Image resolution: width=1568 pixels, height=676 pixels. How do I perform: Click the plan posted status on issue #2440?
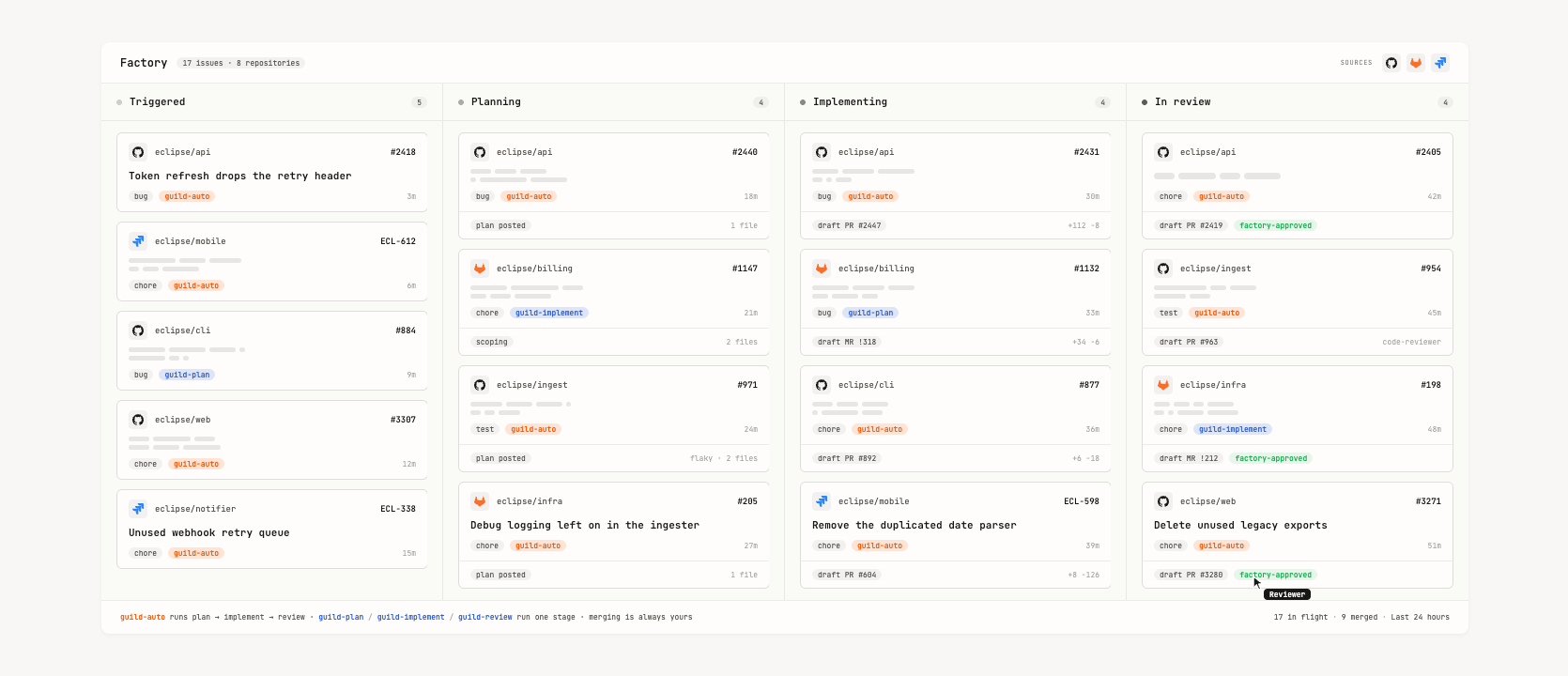click(500, 225)
